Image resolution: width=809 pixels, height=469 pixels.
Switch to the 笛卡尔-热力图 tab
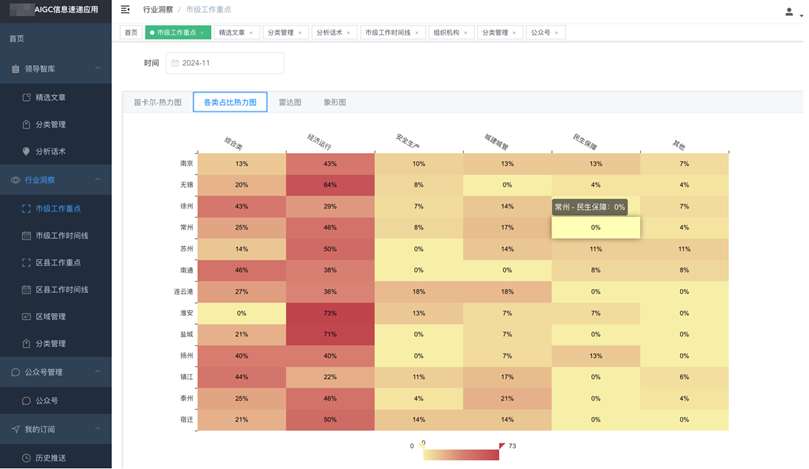tap(158, 102)
